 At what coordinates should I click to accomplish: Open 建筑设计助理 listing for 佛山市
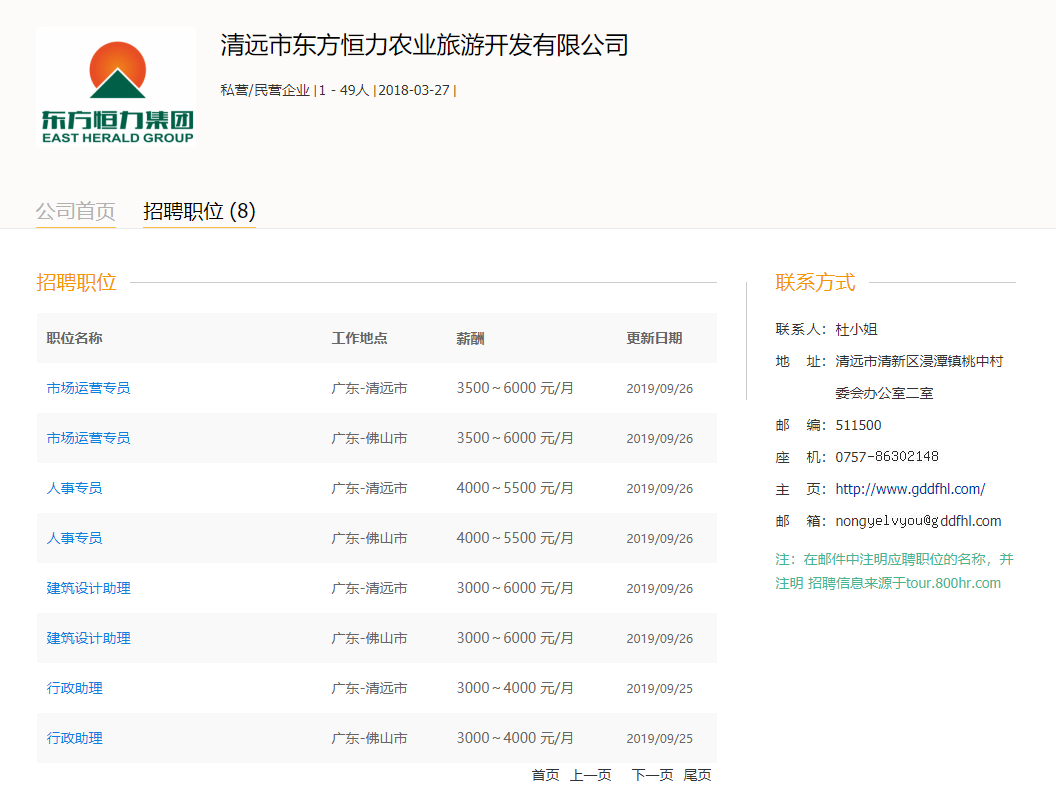click(88, 638)
